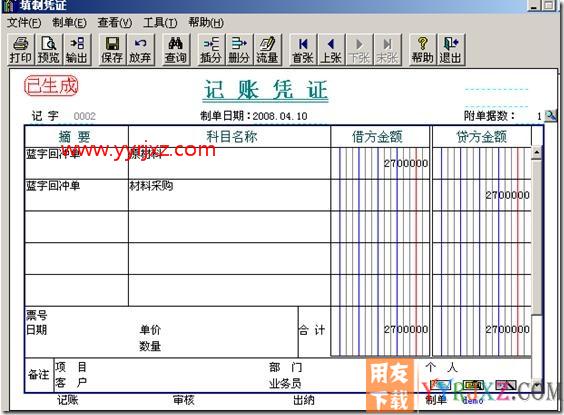Click the 审核 label at bottom
The image size is (564, 415).
click(183, 400)
